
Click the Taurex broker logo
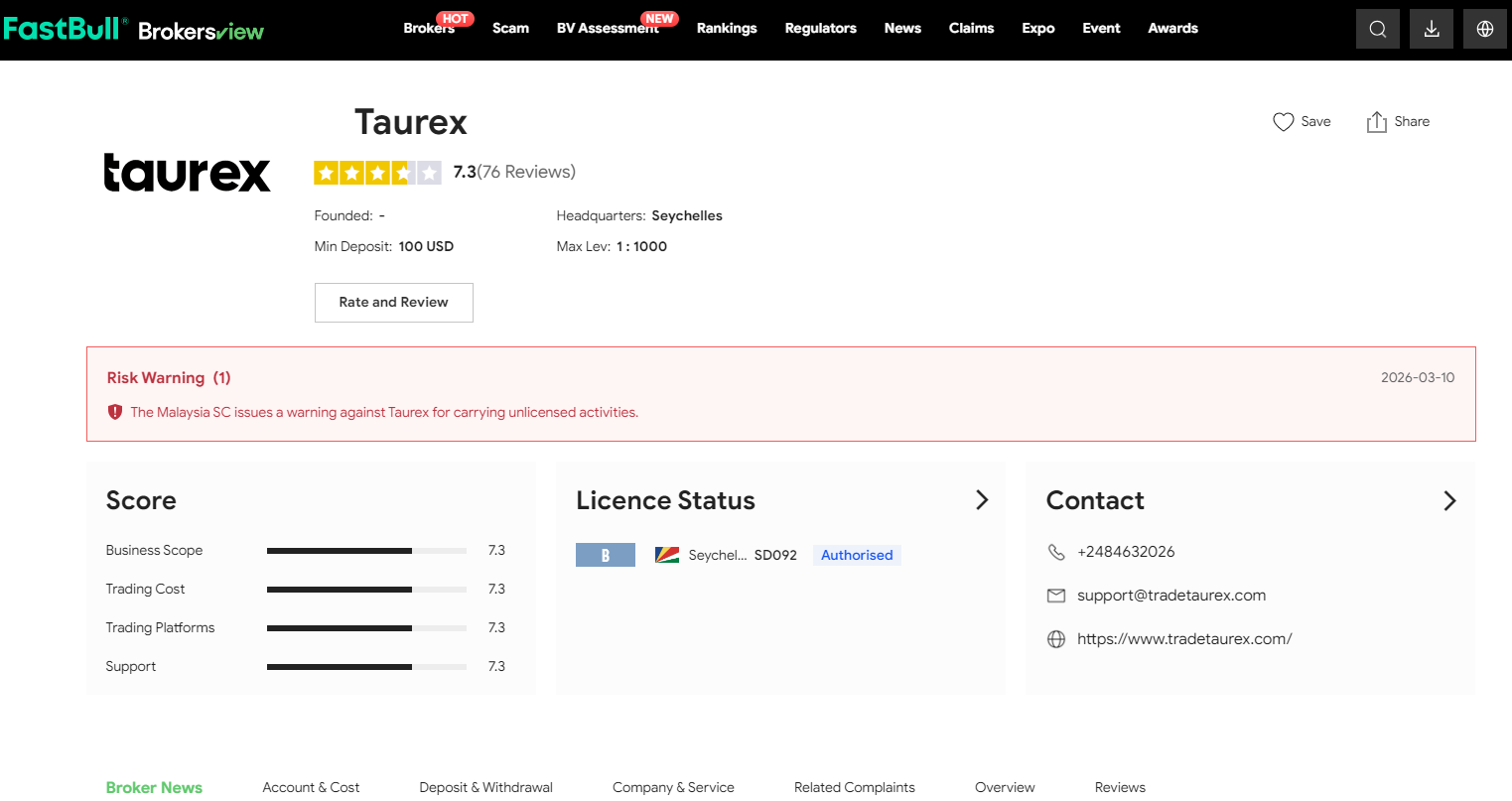click(x=187, y=173)
